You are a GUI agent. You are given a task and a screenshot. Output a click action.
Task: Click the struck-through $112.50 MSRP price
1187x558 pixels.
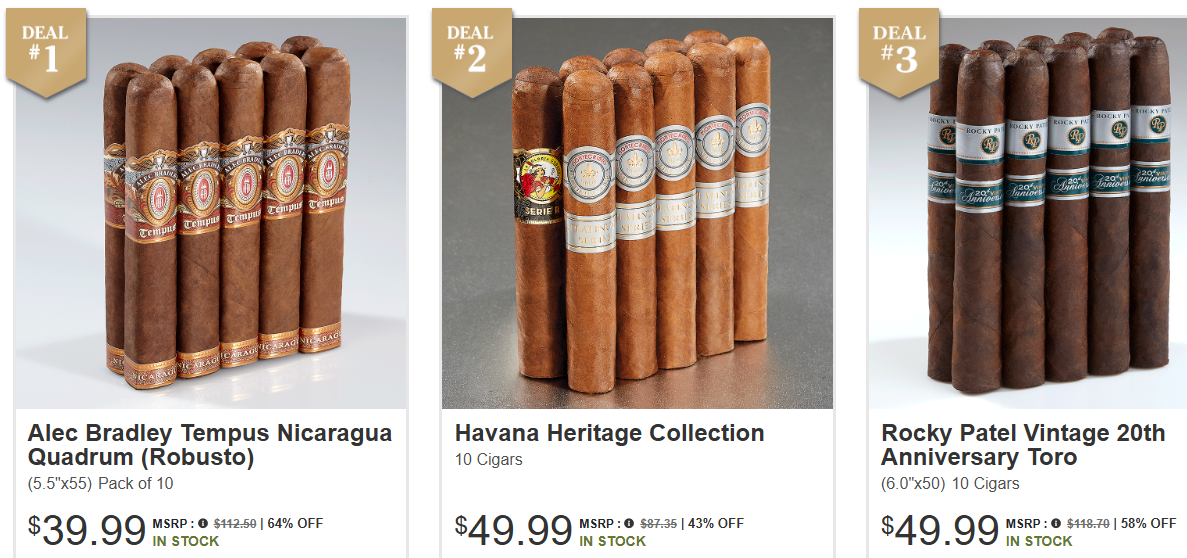[235, 523]
